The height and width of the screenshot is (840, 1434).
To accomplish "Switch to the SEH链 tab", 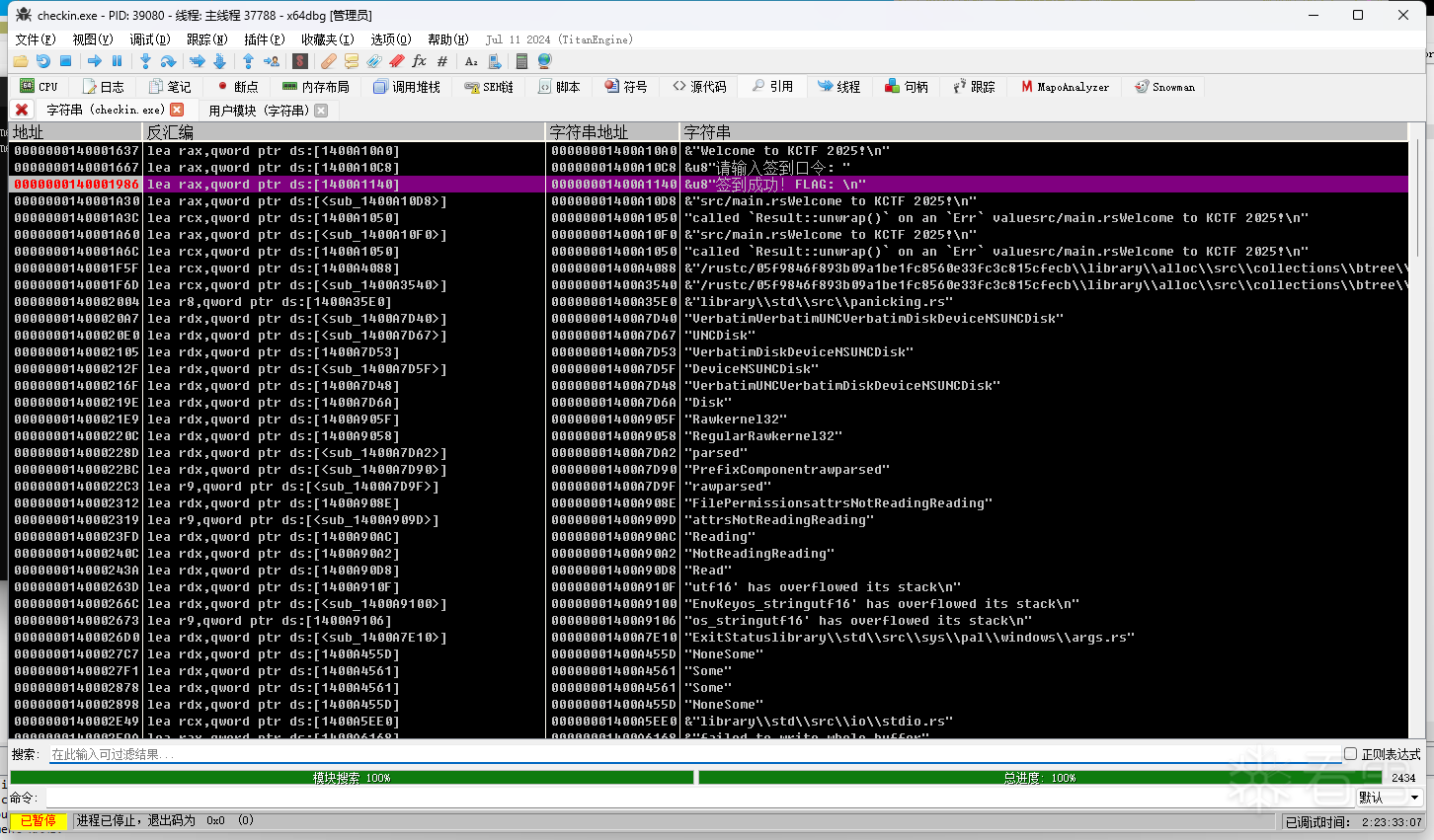I will pyautogui.click(x=490, y=87).
